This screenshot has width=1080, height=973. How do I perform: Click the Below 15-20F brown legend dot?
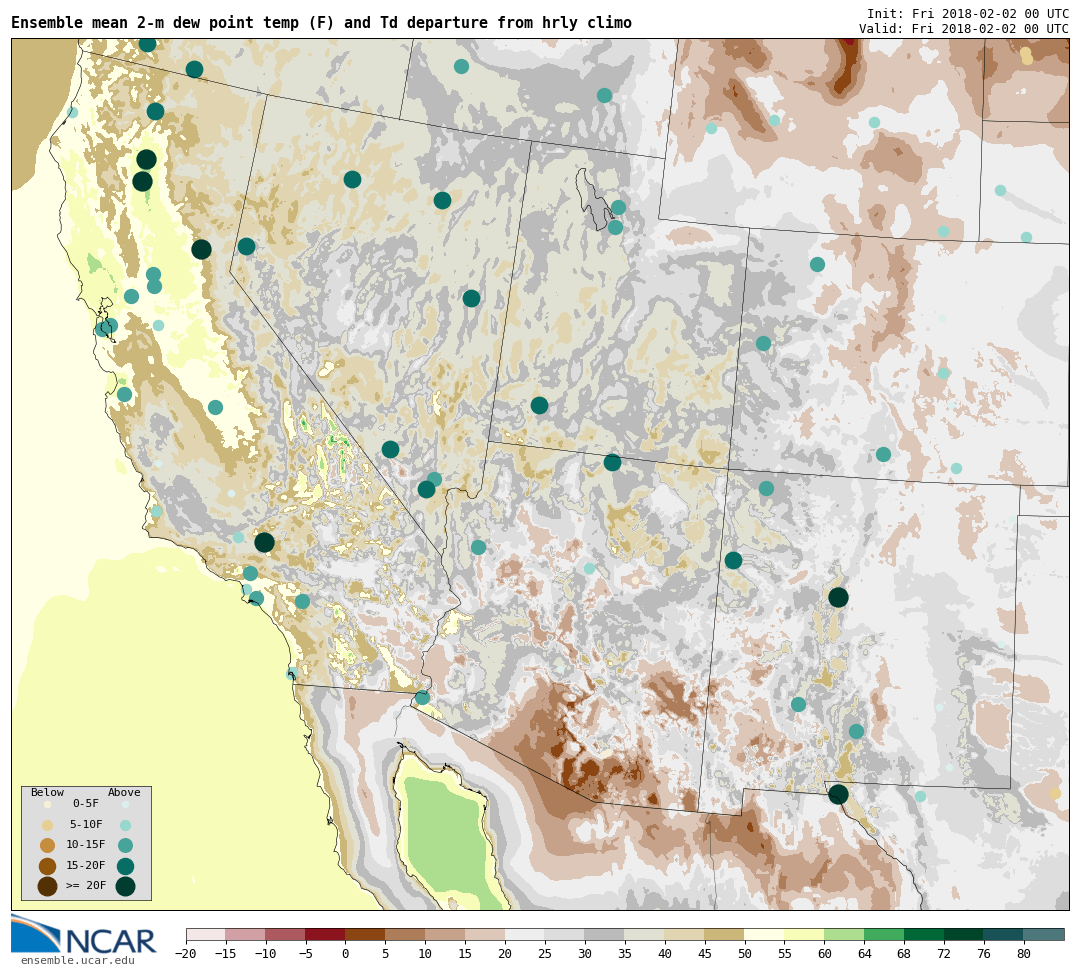[48, 866]
